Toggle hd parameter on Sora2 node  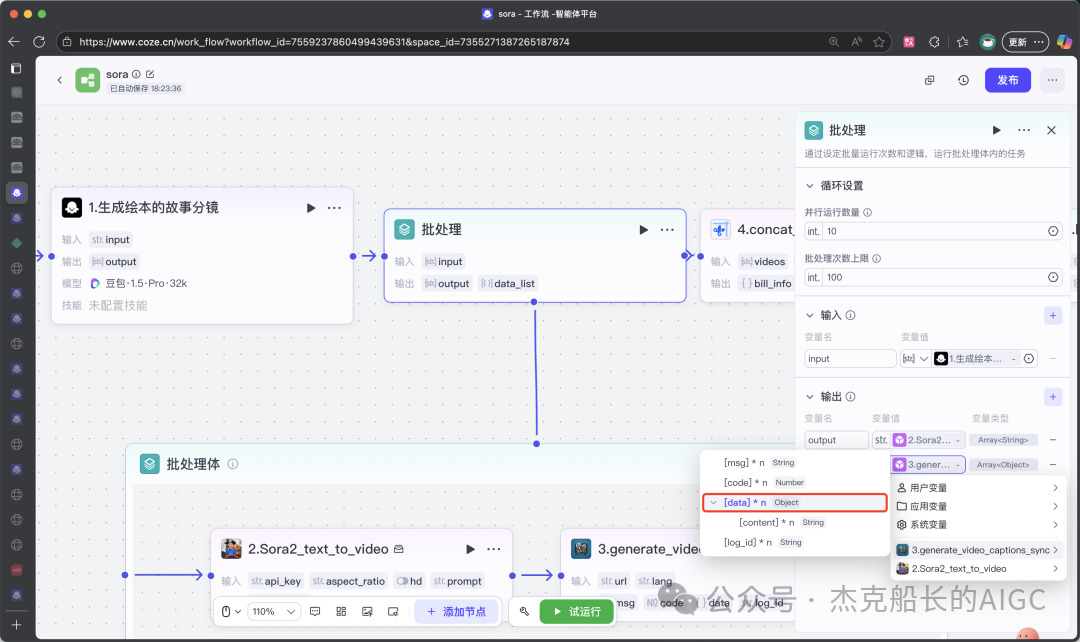click(x=402, y=581)
